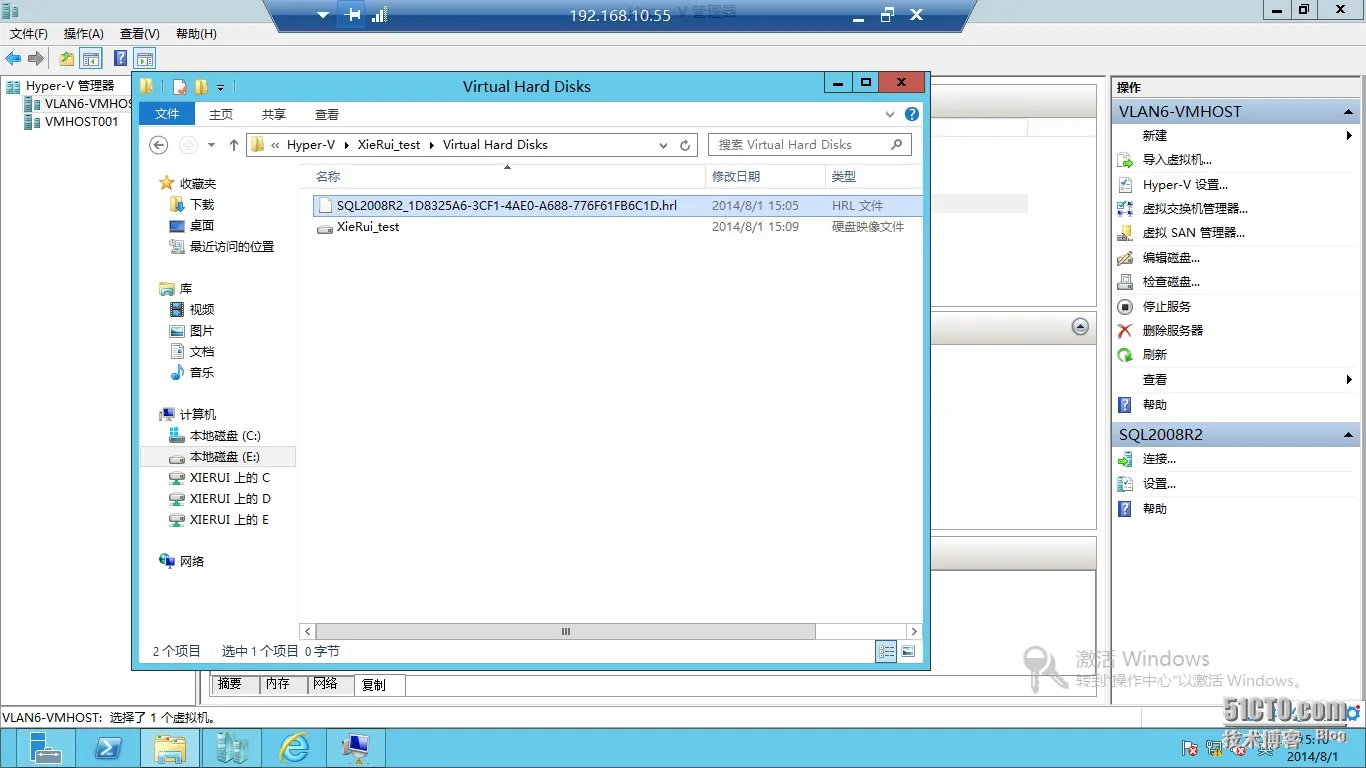1366x768 pixels.
Task: Click 刷新 in the actions pane
Action: pos(1154,354)
